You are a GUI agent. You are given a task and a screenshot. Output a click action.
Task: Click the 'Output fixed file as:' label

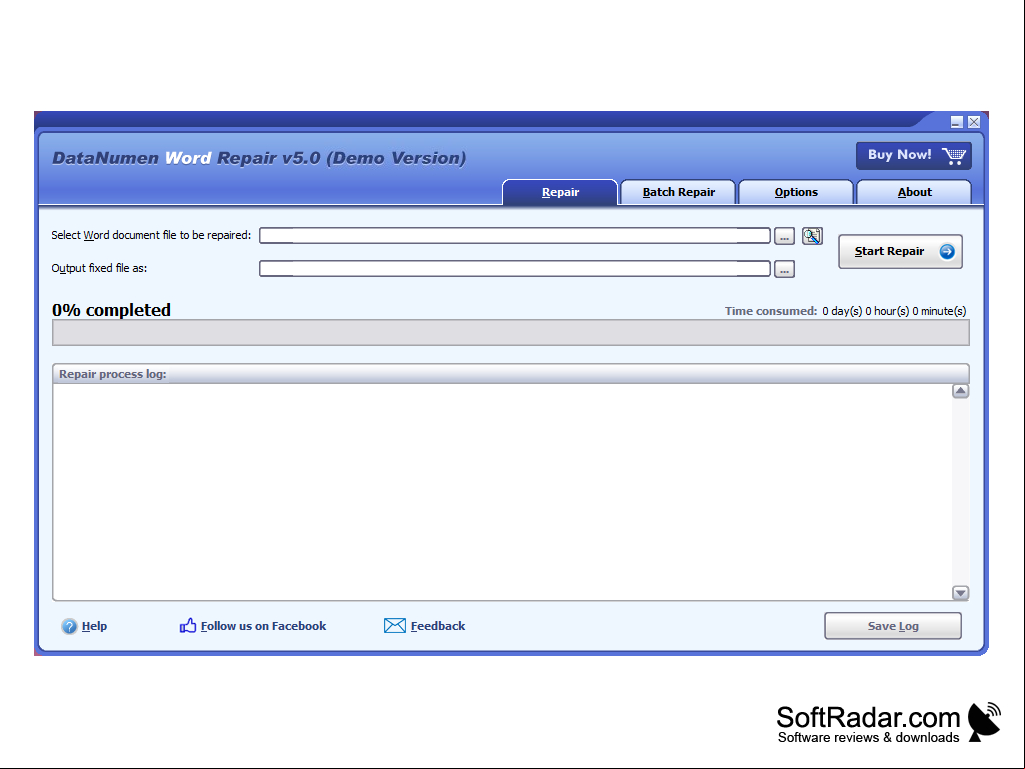(99, 268)
